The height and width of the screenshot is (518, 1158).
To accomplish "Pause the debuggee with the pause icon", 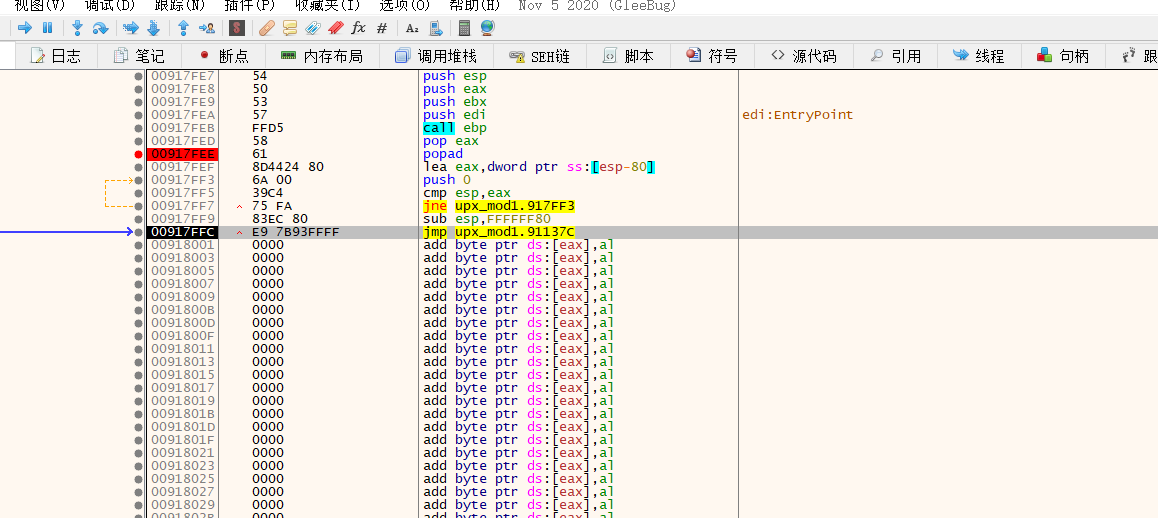I will click(x=47, y=28).
